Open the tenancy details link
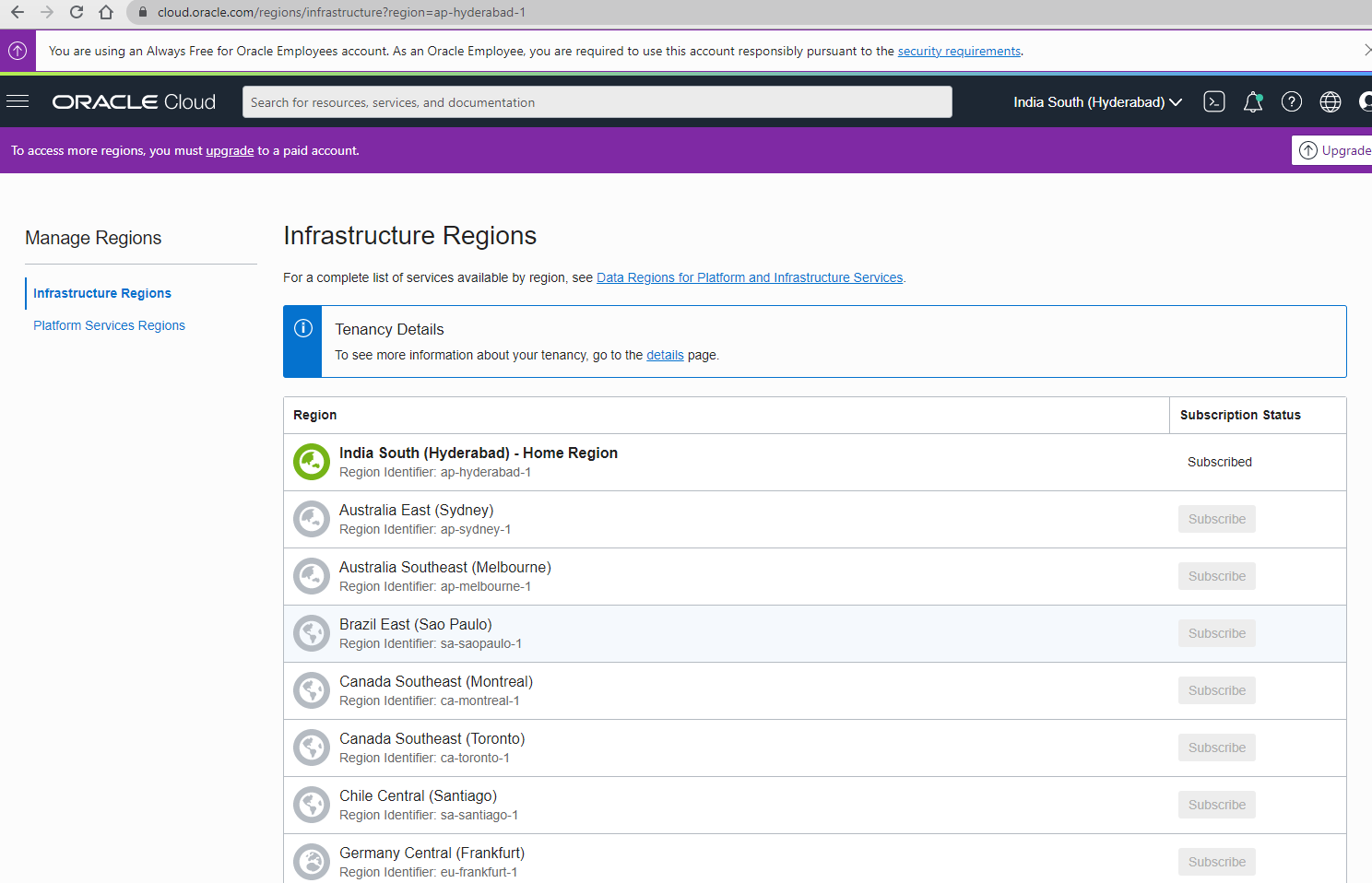 click(665, 355)
